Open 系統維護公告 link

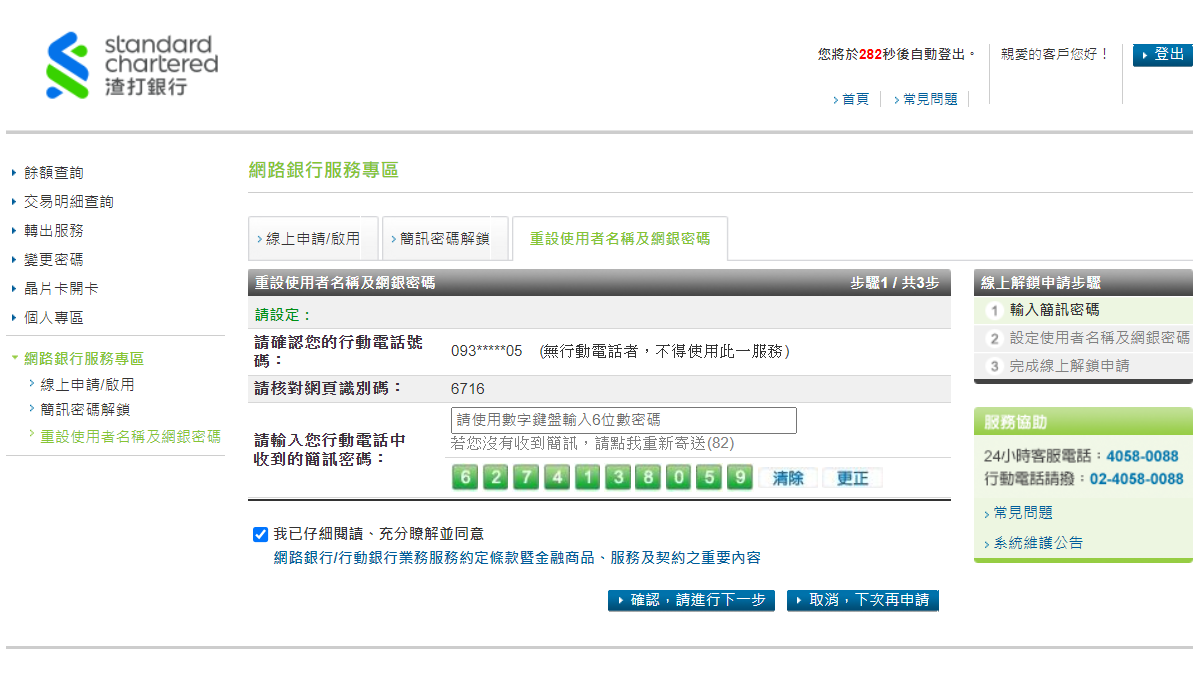pyautogui.click(x=1038, y=543)
